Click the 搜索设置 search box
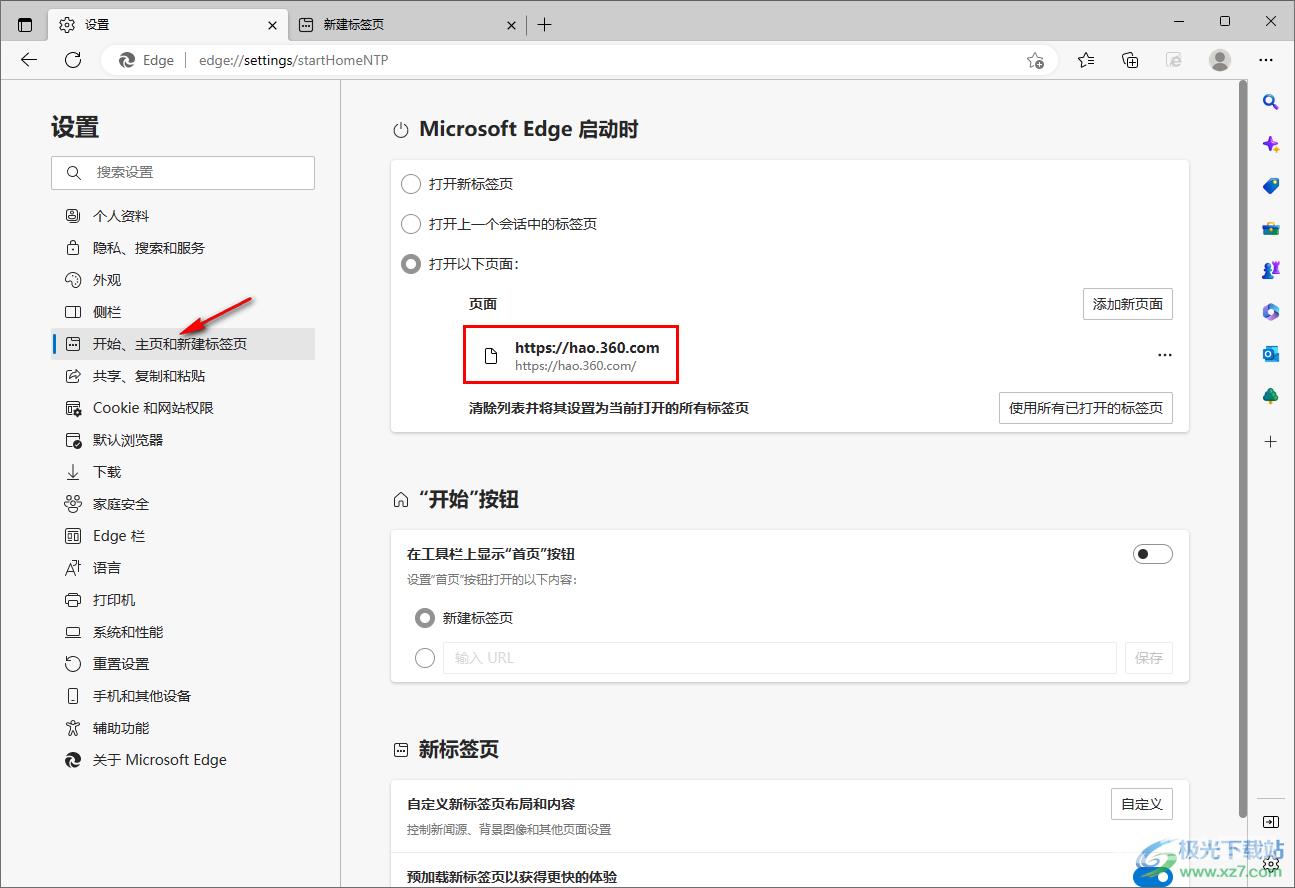Image resolution: width=1295 pixels, height=888 pixels. (x=183, y=172)
